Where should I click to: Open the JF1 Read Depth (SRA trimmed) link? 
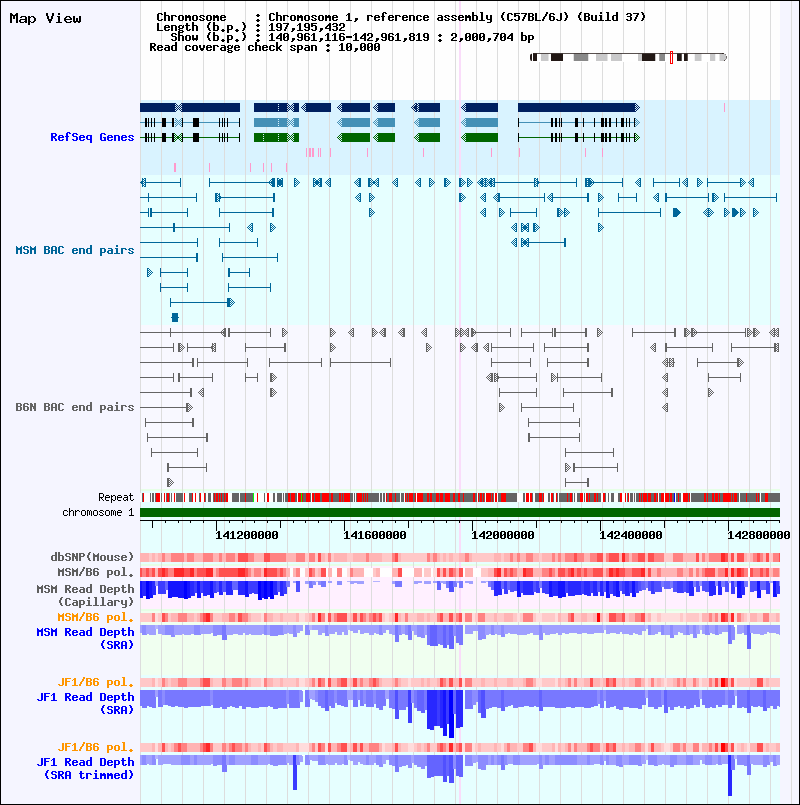[x=85, y=769]
